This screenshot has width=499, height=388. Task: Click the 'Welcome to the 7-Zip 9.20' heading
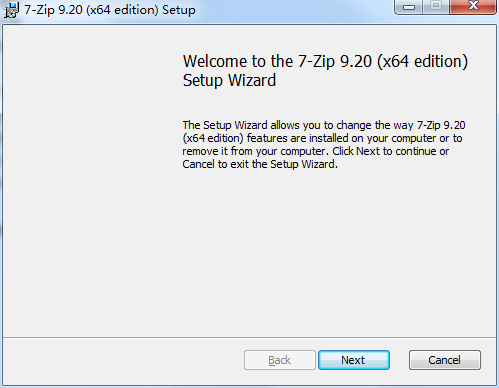(325, 61)
